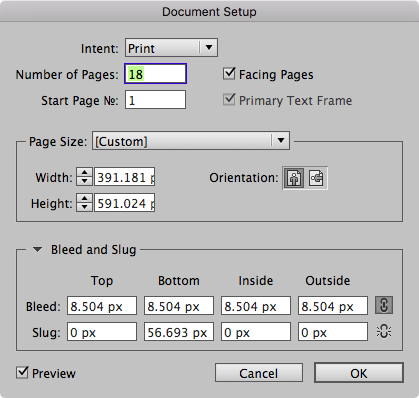419x398 pixels.
Task: Toggle the bleed link chain icon
Action: [x=384, y=305]
